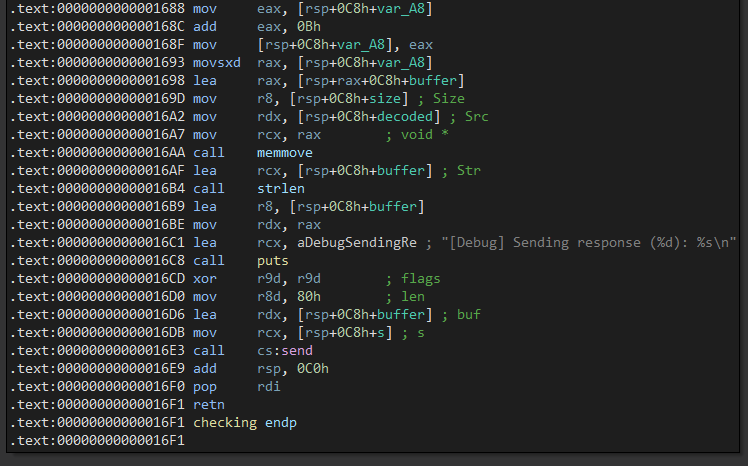Select the '; flags' comment
This screenshot has height=466, width=748.
413,279
